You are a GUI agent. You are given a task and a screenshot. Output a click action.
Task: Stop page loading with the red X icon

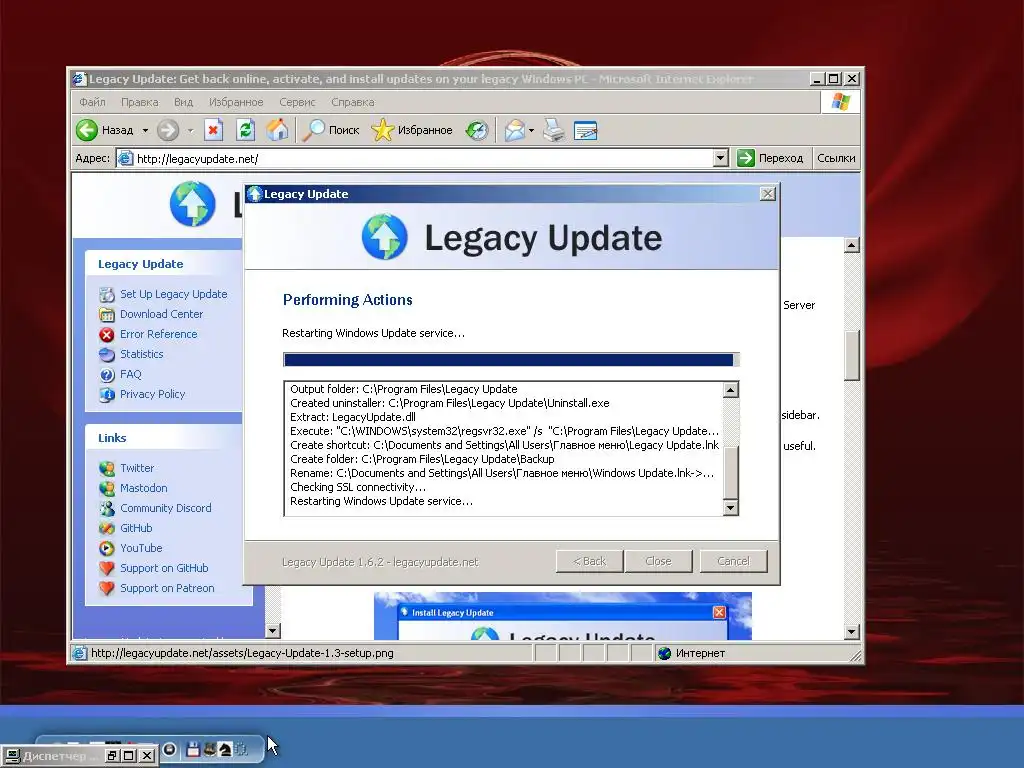click(214, 130)
